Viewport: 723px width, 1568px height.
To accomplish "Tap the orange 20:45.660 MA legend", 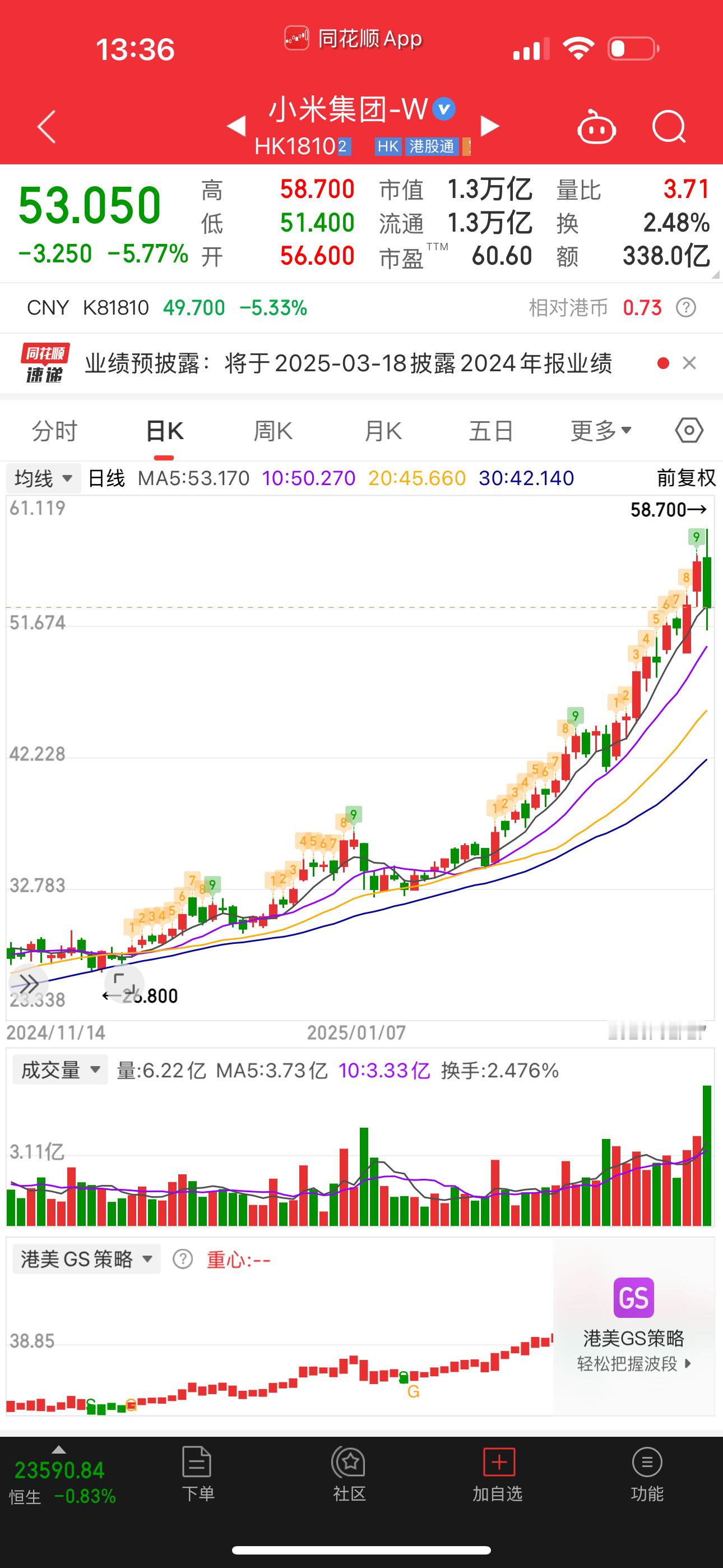I will pos(417,478).
